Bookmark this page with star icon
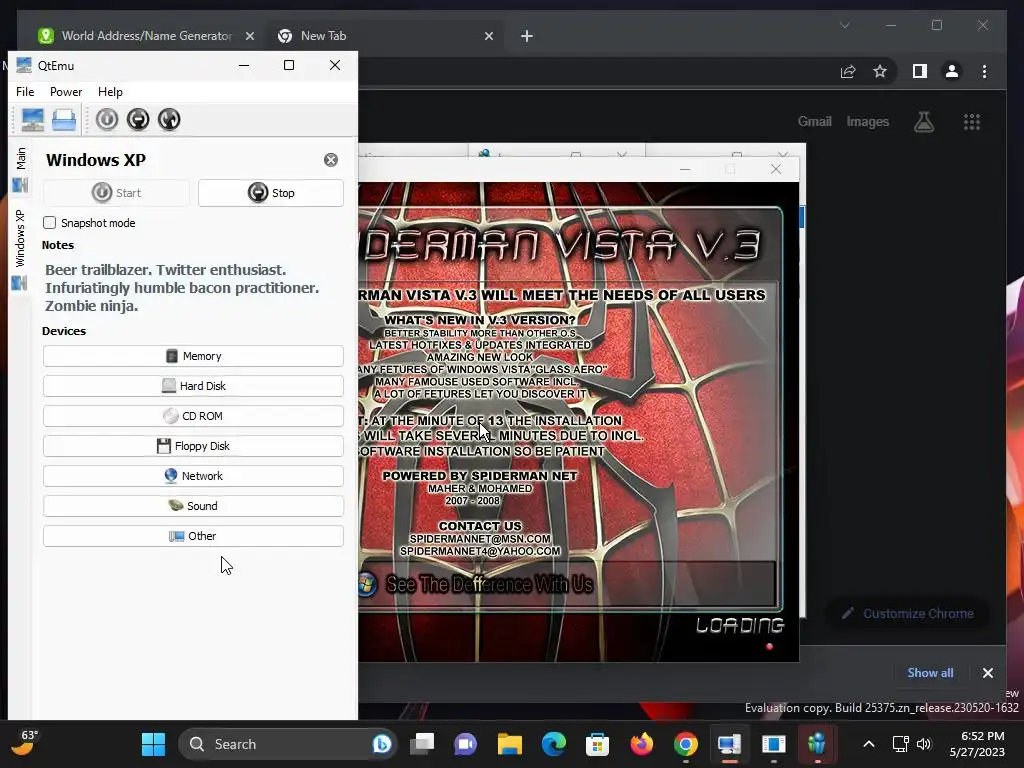Viewport: 1024px width, 768px height. pyautogui.click(x=880, y=71)
